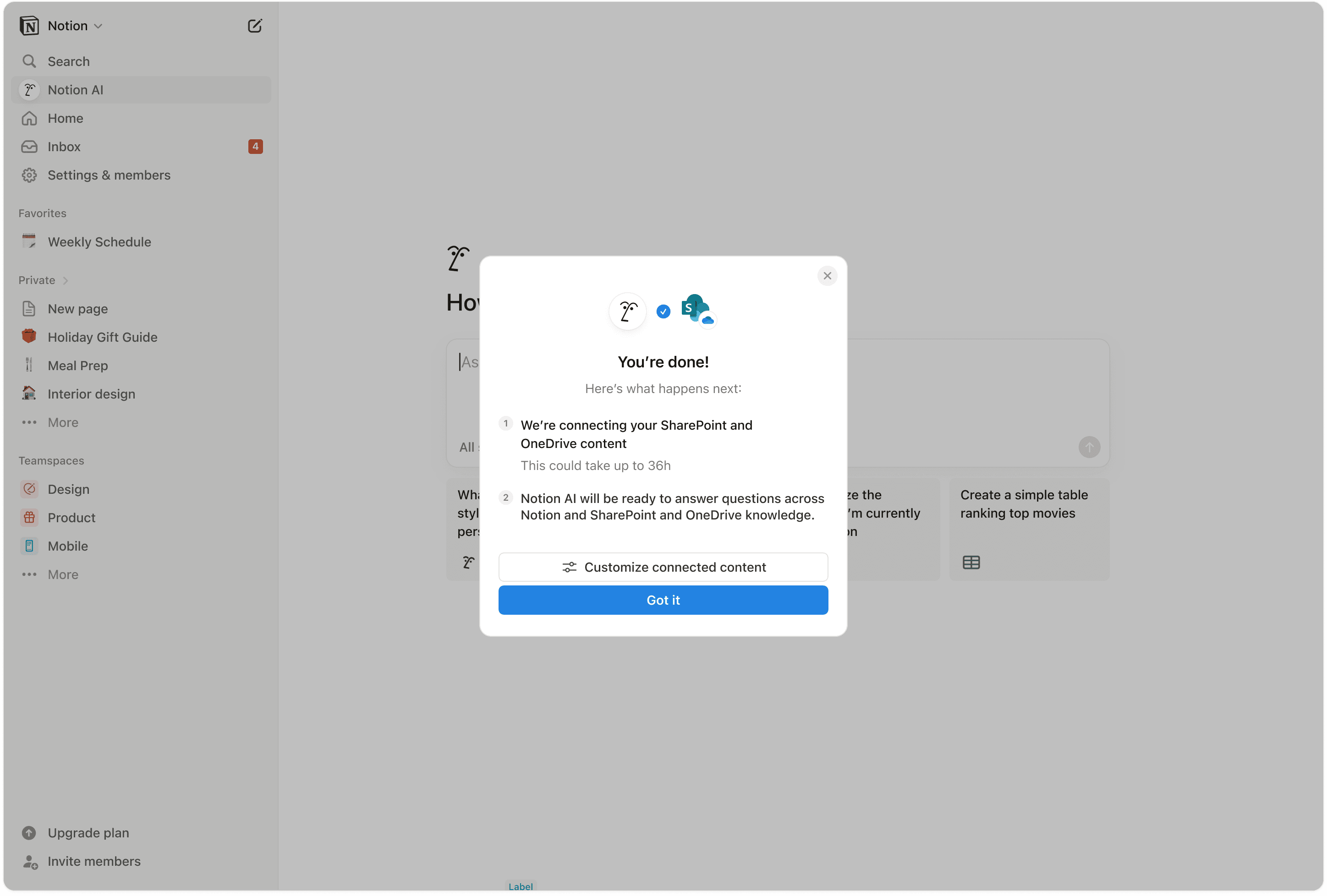Open Settings & members gear icon
This screenshot has height=896, width=1327.
pos(29,175)
